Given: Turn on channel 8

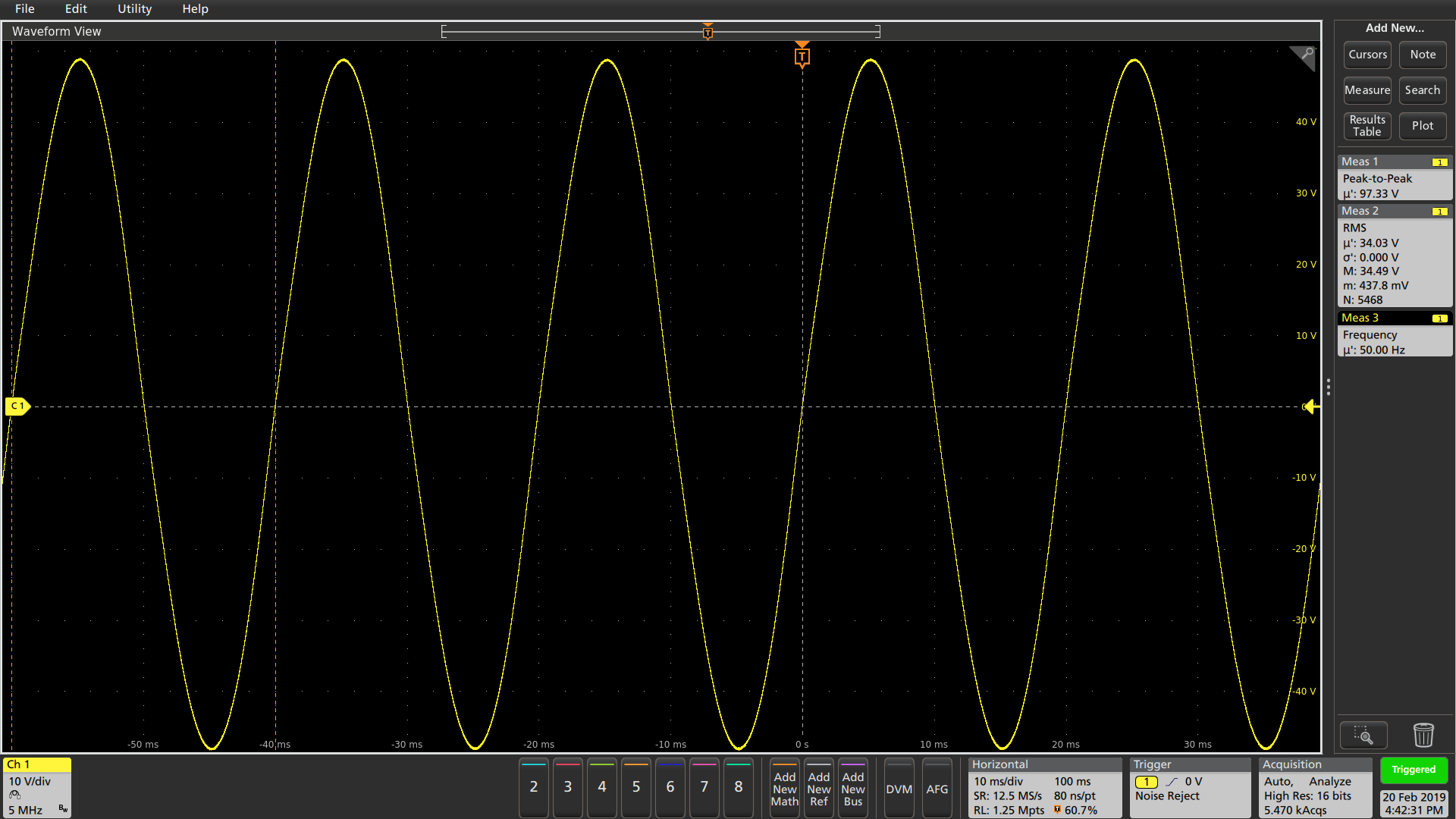Looking at the screenshot, I should tap(739, 787).
